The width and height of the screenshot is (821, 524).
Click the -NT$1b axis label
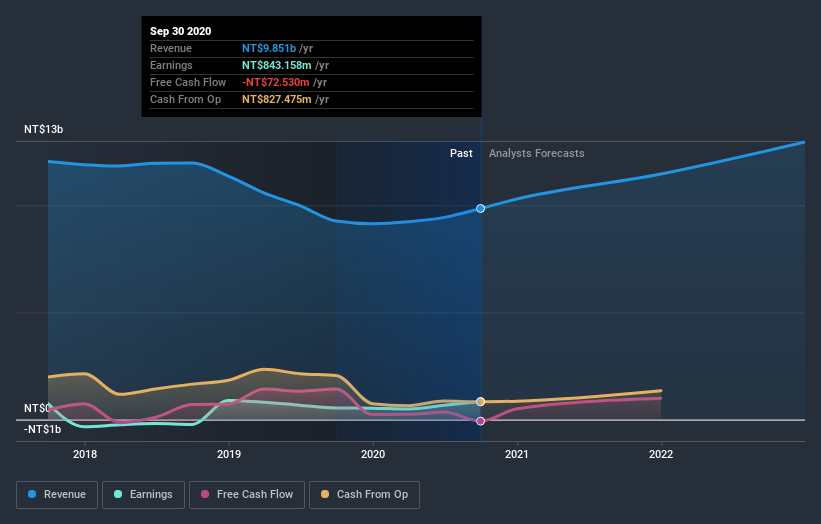tap(42, 429)
